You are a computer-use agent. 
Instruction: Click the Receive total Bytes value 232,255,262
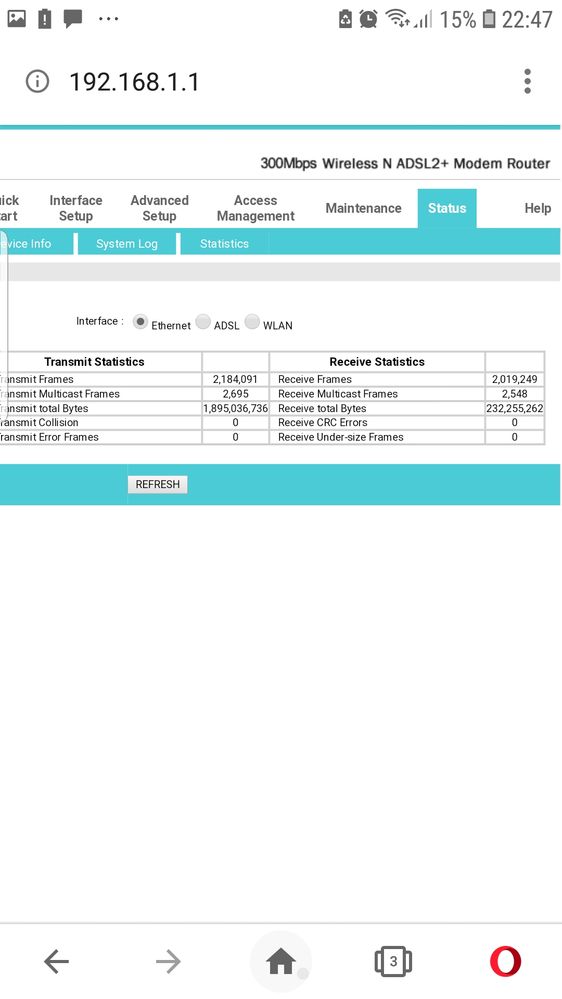(x=515, y=408)
